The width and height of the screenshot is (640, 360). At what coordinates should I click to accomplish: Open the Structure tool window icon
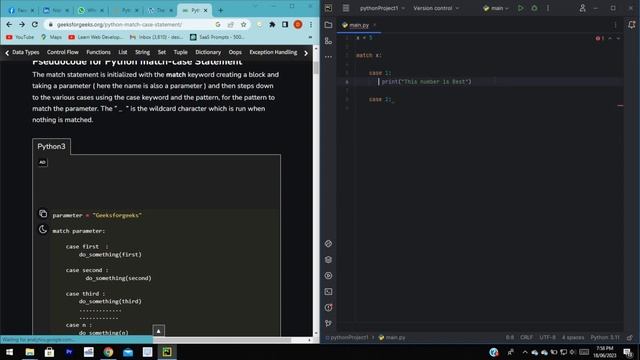[x=328, y=41]
